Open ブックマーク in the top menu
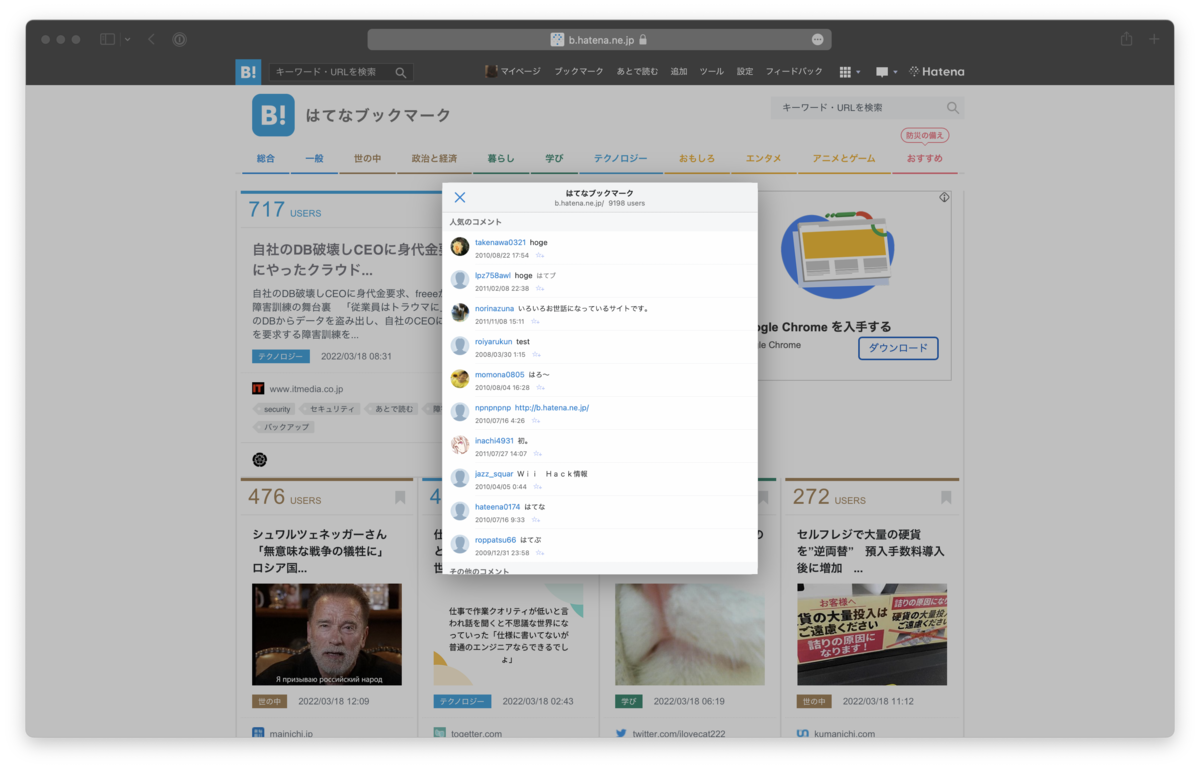 click(579, 72)
